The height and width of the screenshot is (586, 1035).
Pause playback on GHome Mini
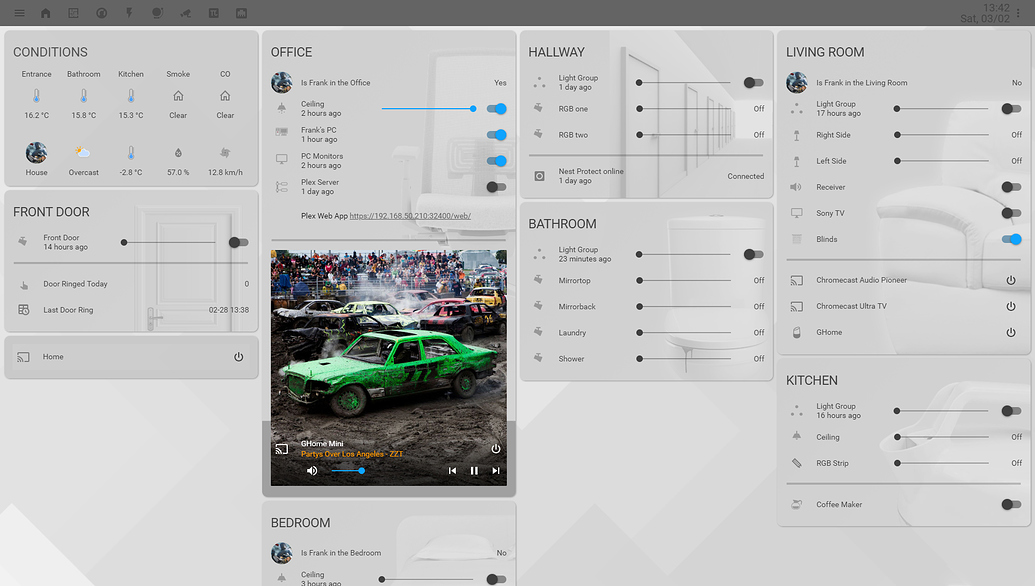(474, 471)
